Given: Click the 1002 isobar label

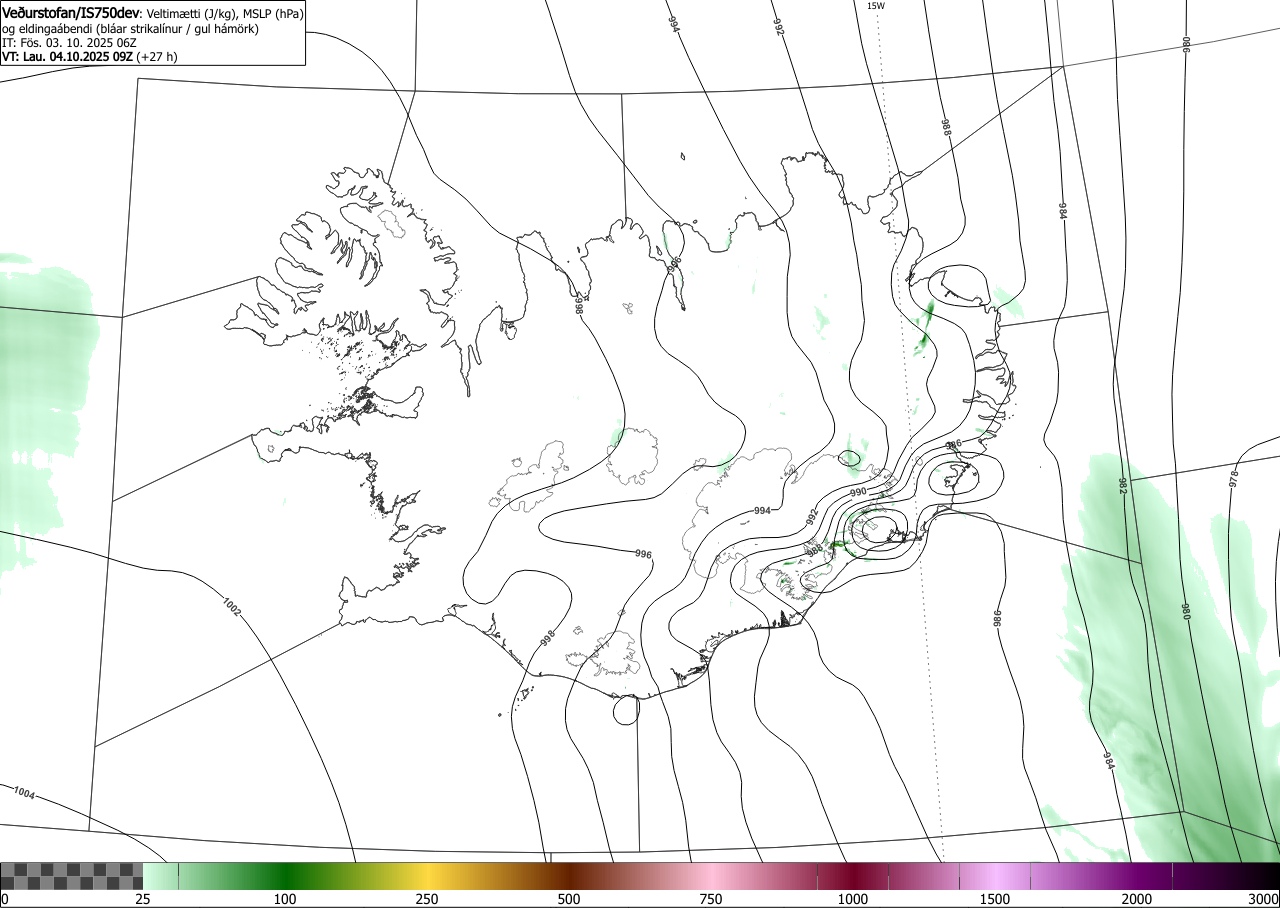Looking at the screenshot, I should point(234,606).
